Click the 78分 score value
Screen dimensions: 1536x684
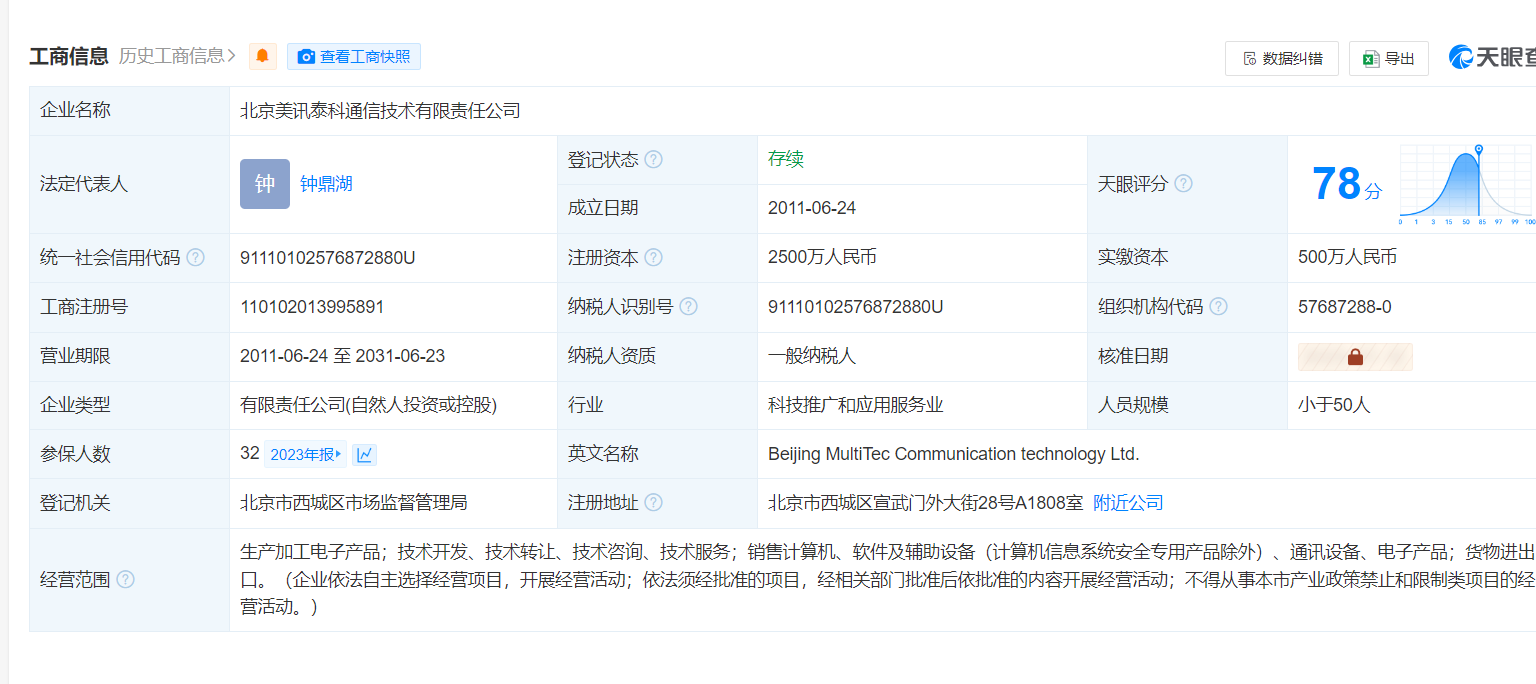click(1346, 185)
